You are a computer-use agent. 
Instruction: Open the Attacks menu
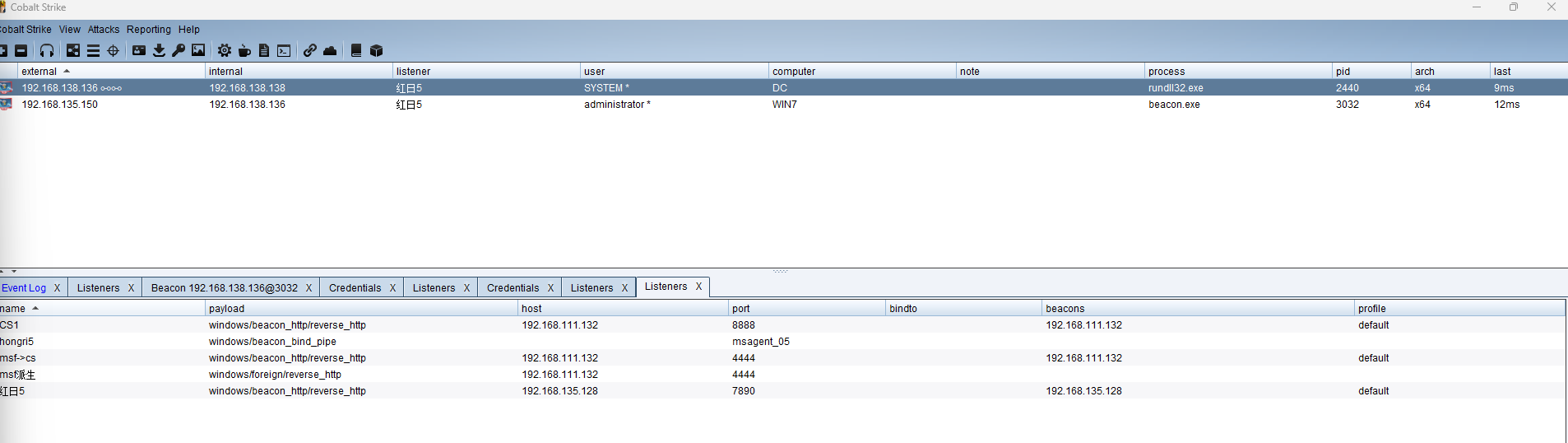point(104,30)
